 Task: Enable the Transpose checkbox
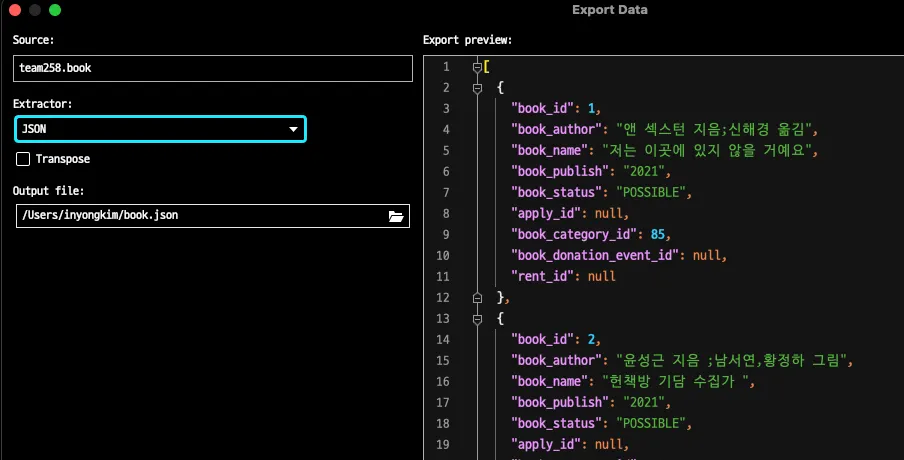click(x=23, y=159)
